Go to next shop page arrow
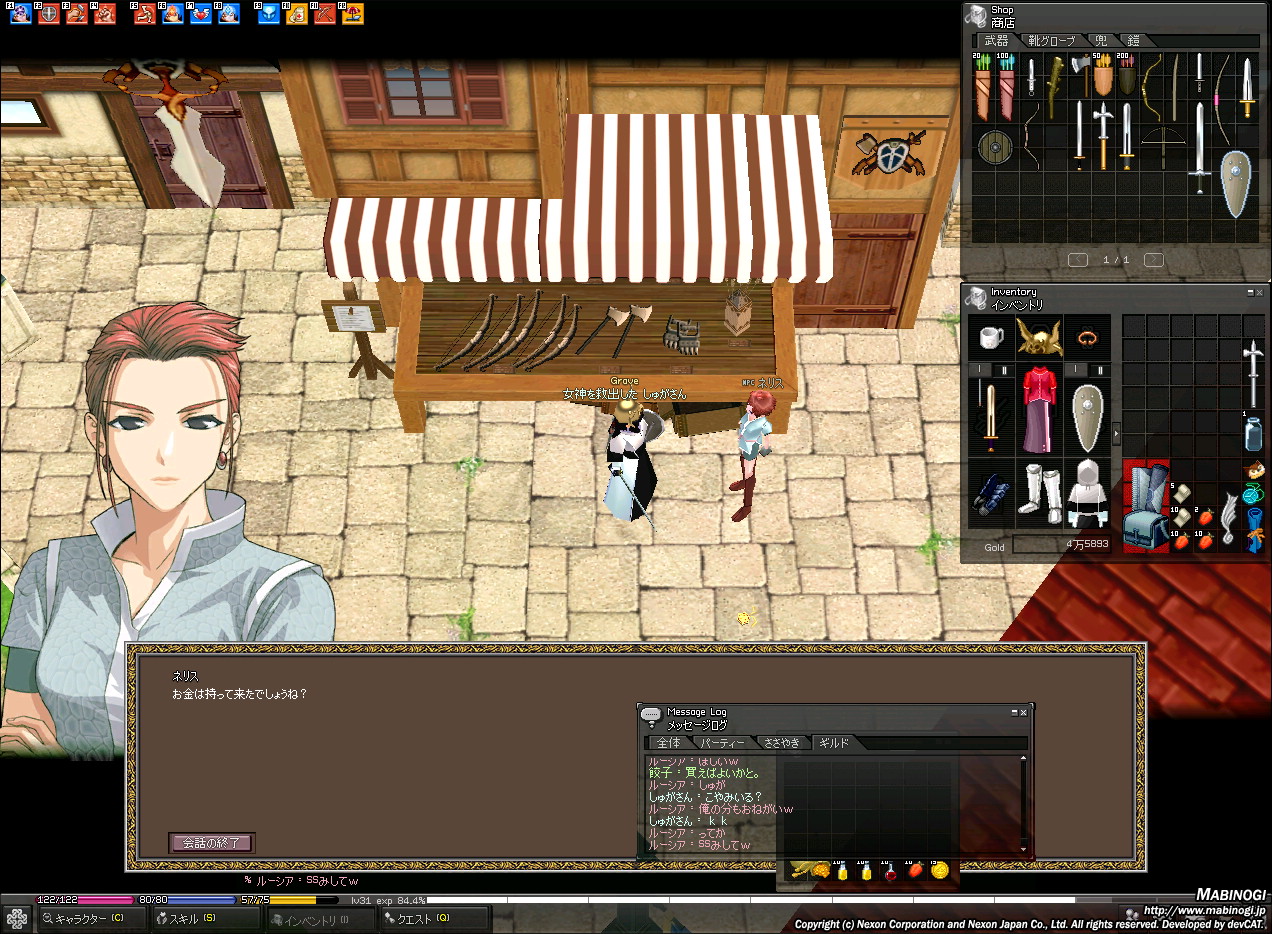Screen dimensions: 1272x934 [x=1153, y=260]
